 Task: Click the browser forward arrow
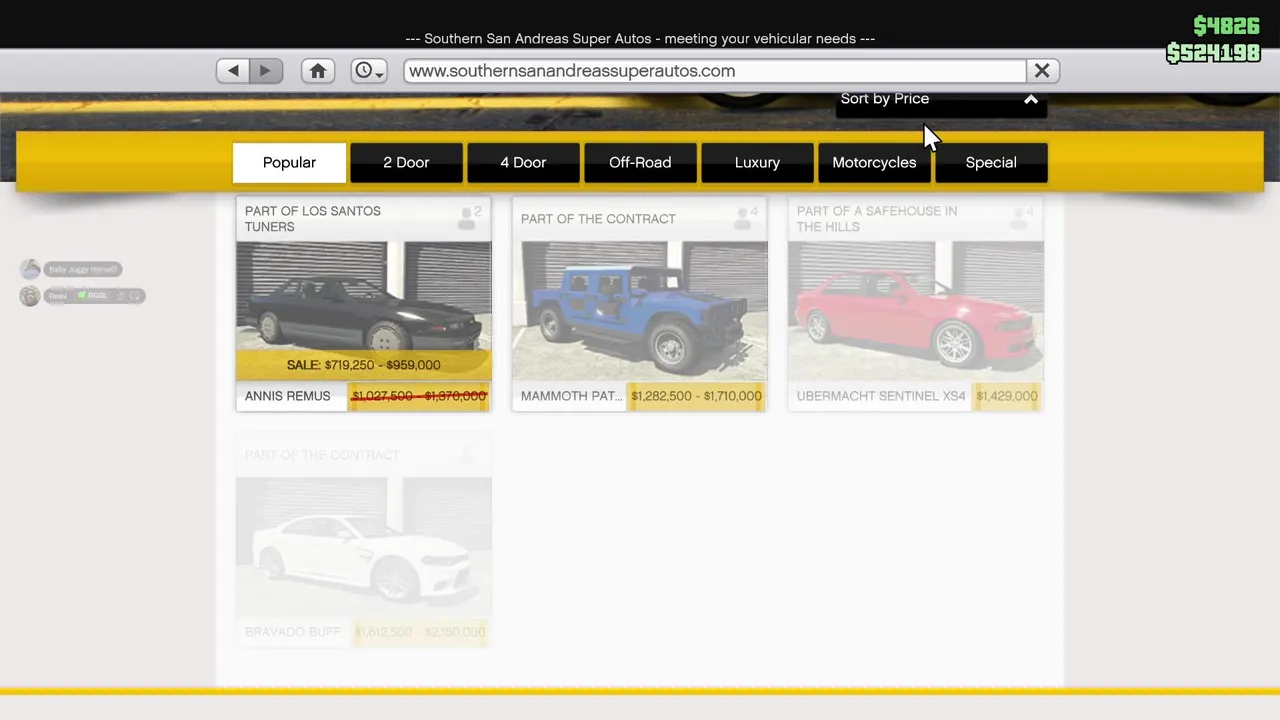[x=266, y=71]
